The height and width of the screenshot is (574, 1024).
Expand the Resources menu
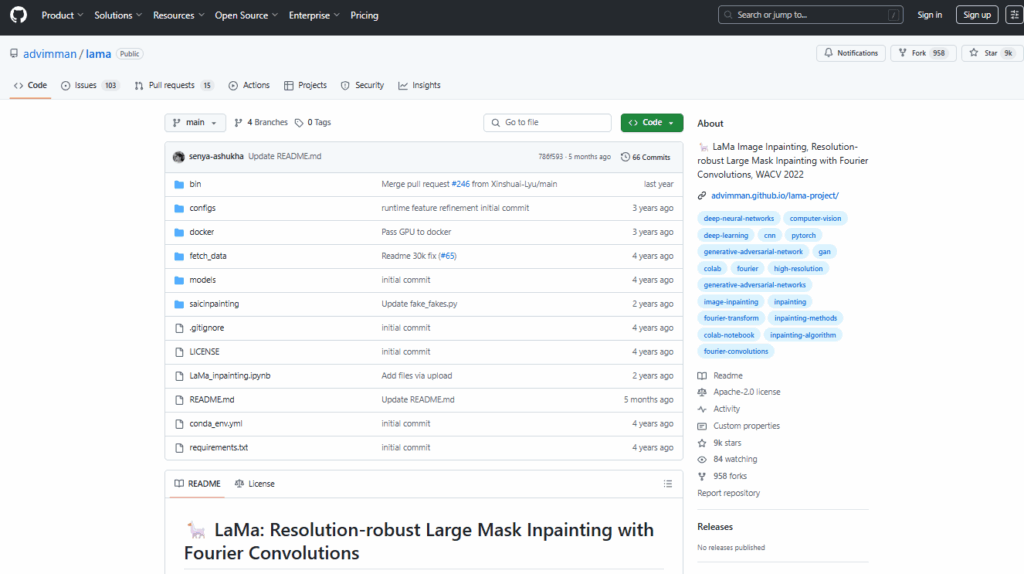click(178, 15)
